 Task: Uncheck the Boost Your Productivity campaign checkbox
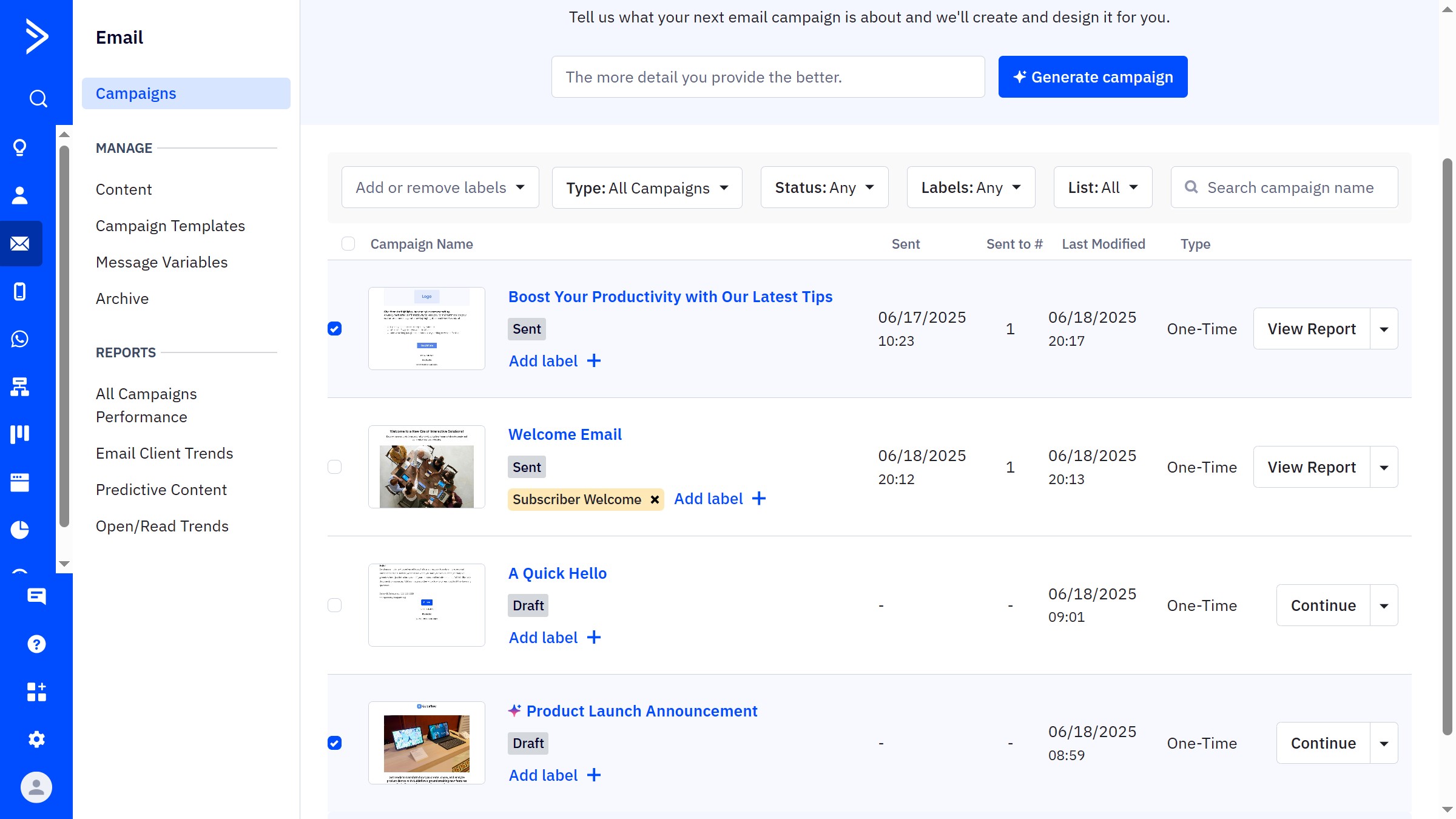tap(335, 329)
